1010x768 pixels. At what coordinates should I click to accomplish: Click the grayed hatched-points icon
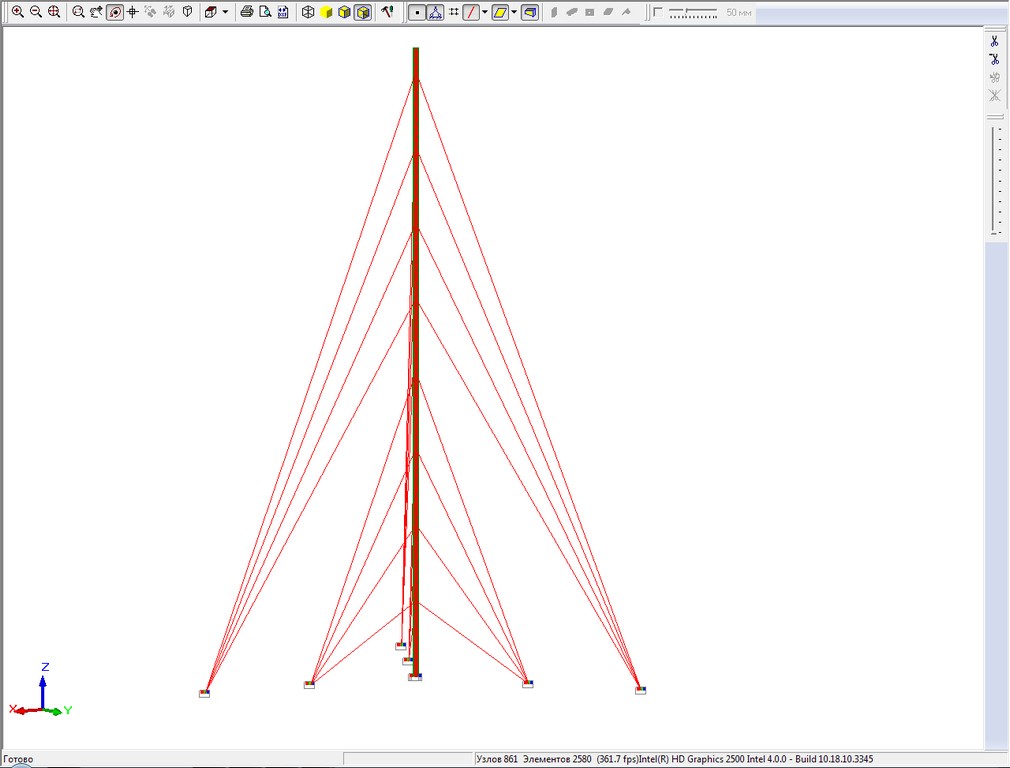tap(169, 12)
